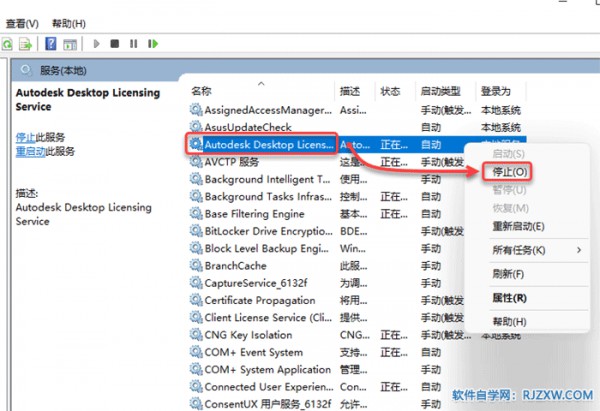The width and height of the screenshot is (600, 411).
Task: Click gear icon of Background Intelligent service
Action: [x=196, y=179]
